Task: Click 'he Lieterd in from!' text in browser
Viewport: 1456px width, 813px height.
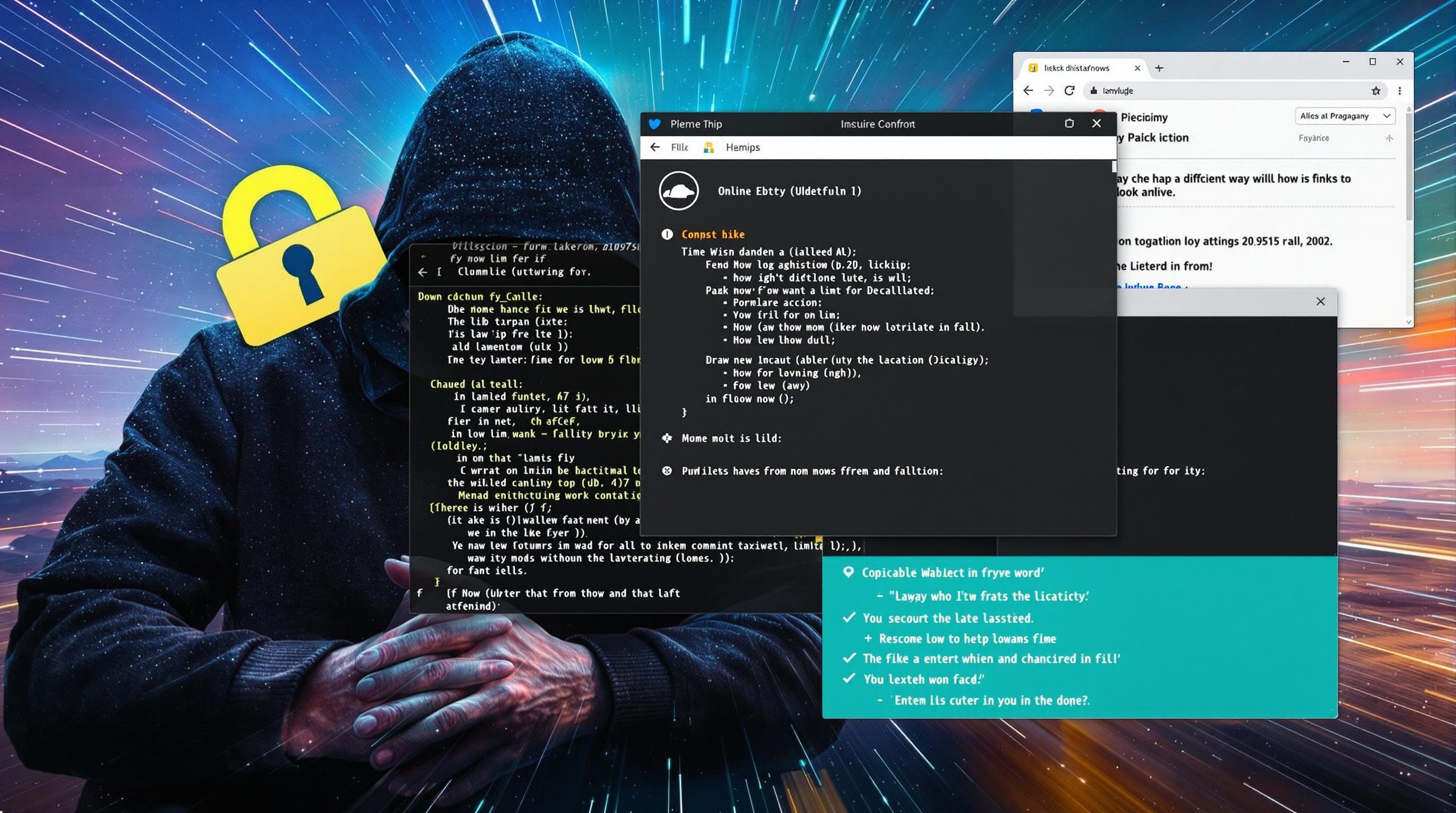Action: (1164, 266)
